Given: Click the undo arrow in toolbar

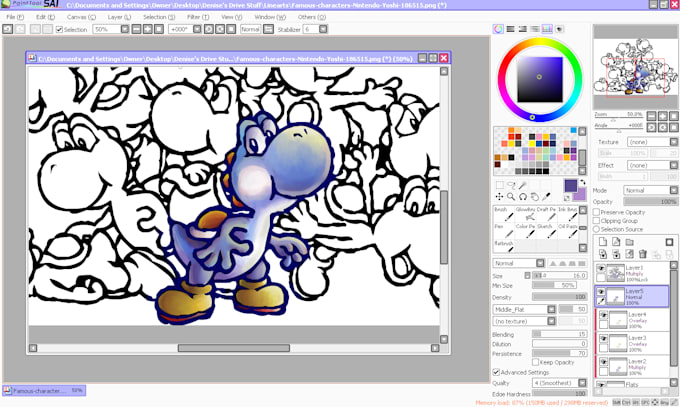Looking at the screenshot, I should click(x=7, y=29).
